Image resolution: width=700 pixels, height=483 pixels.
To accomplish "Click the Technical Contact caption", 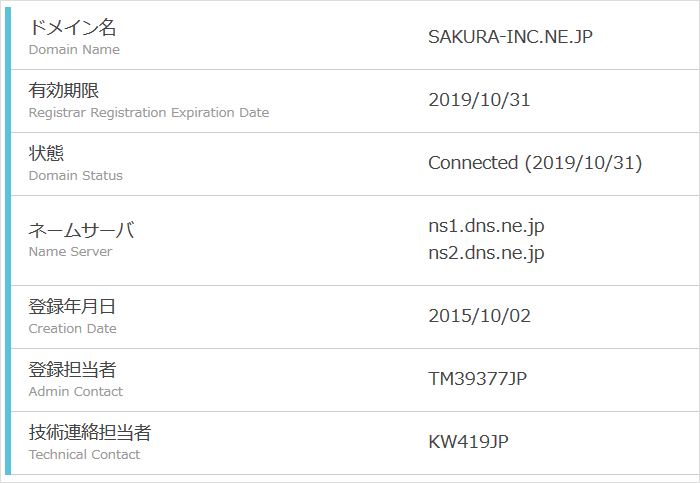I will 84,455.
